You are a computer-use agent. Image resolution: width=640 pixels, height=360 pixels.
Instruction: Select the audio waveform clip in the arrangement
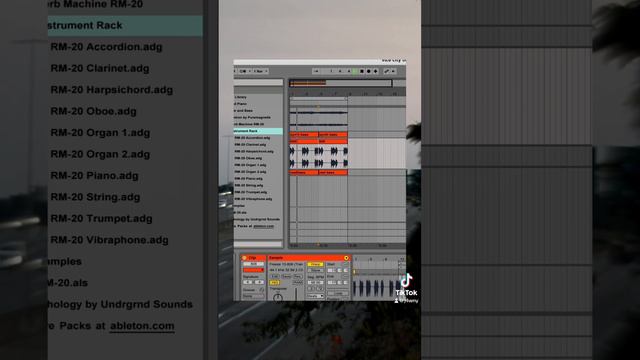pos(318,157)
